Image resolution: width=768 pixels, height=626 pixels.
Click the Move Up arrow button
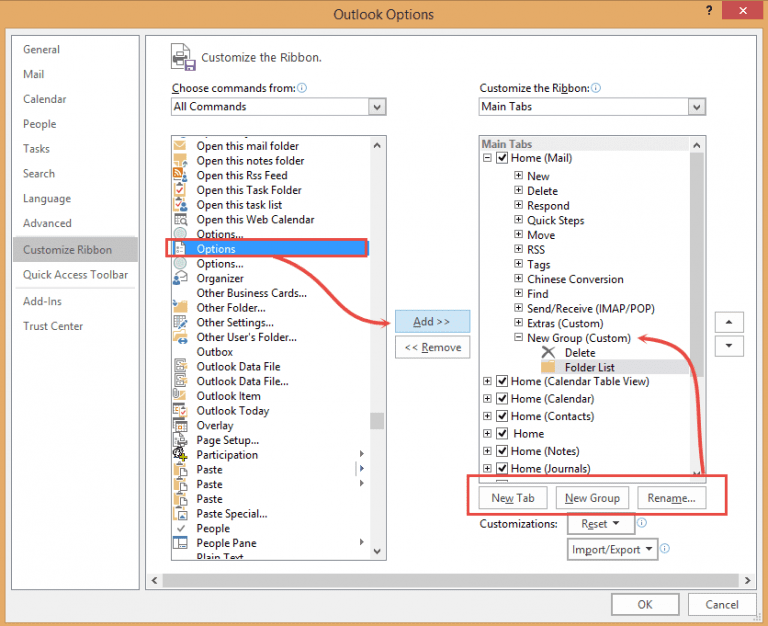[x=729, y=322]
